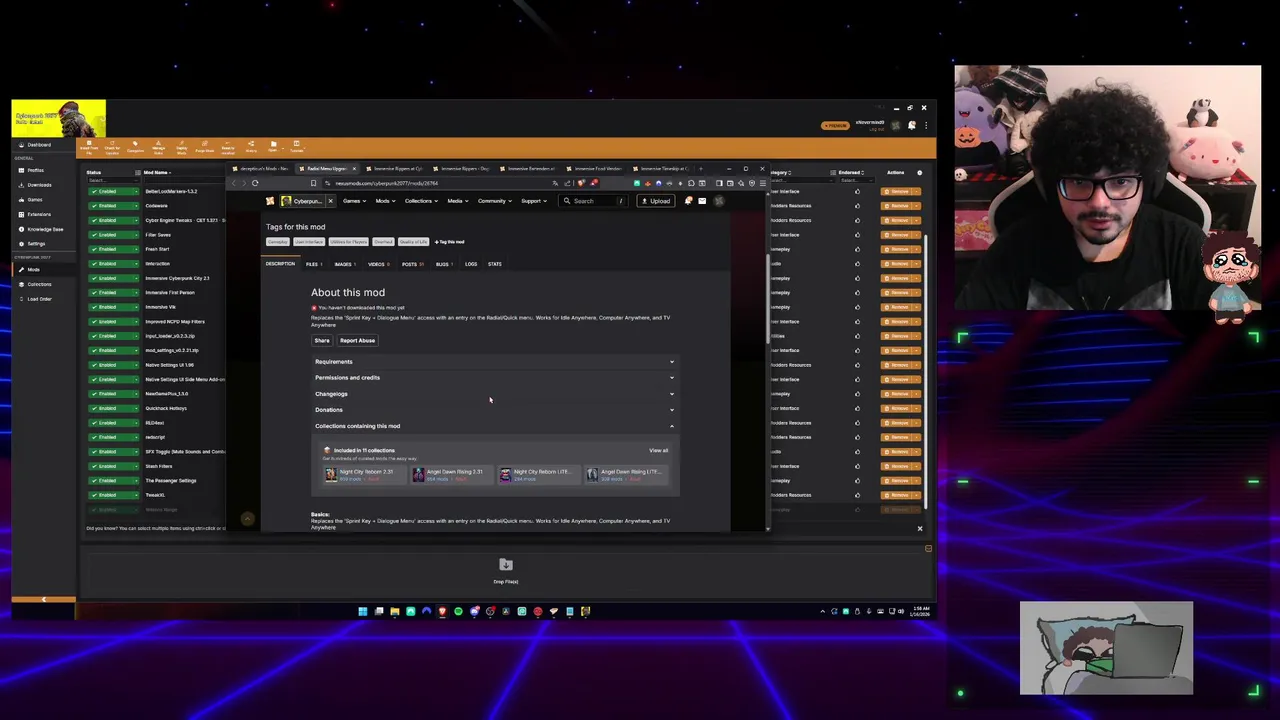Click the Reset to manifest toolbar icon
Screen dimensions: 1280x720
coord(228,147)
